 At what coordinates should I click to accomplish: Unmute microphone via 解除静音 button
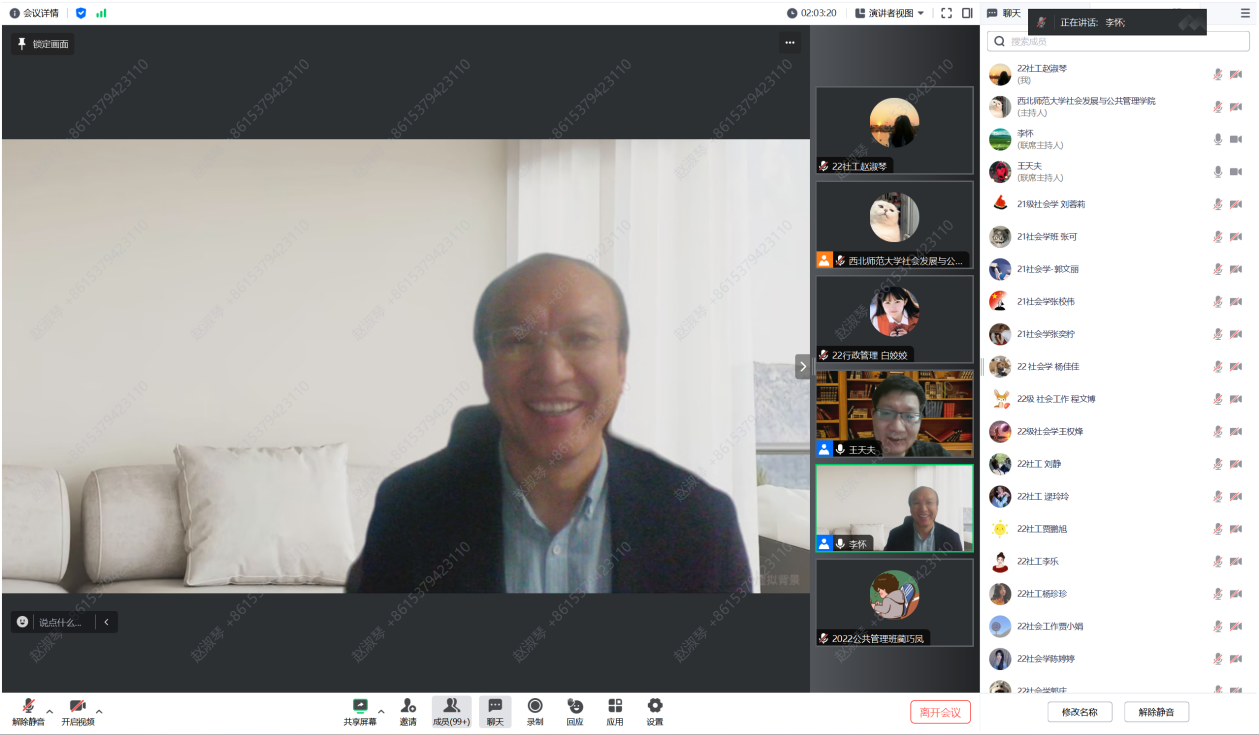[28, 707]
